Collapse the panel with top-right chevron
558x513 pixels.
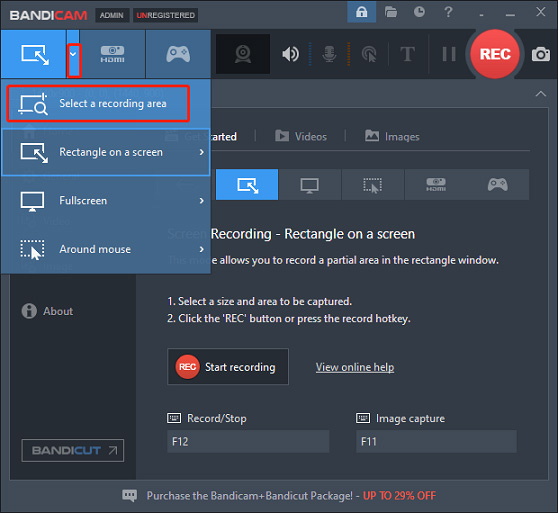(x=541, y=94)
